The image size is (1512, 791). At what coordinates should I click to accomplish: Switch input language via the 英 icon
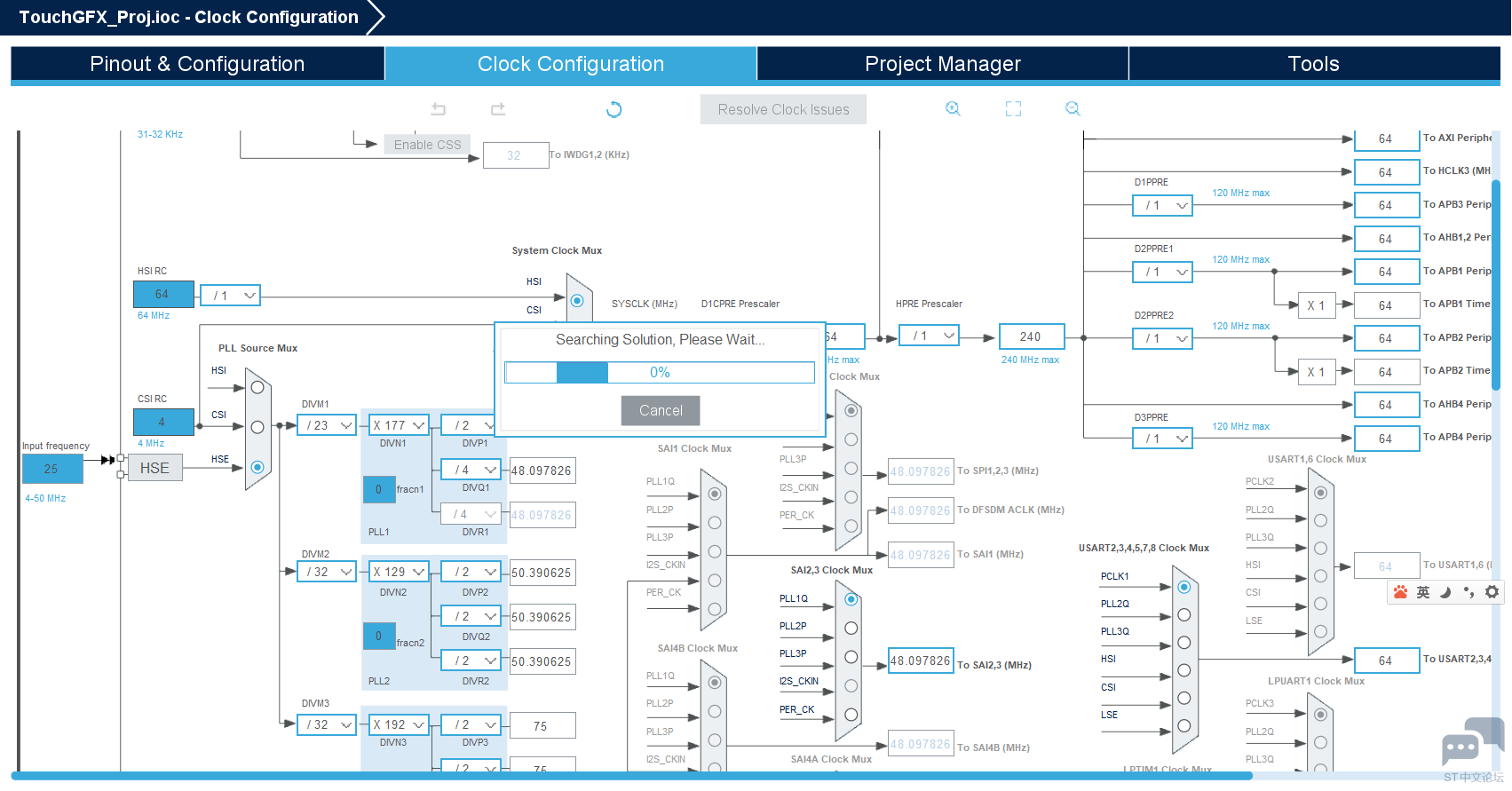pyautogui.click(x=1423, y=592)
